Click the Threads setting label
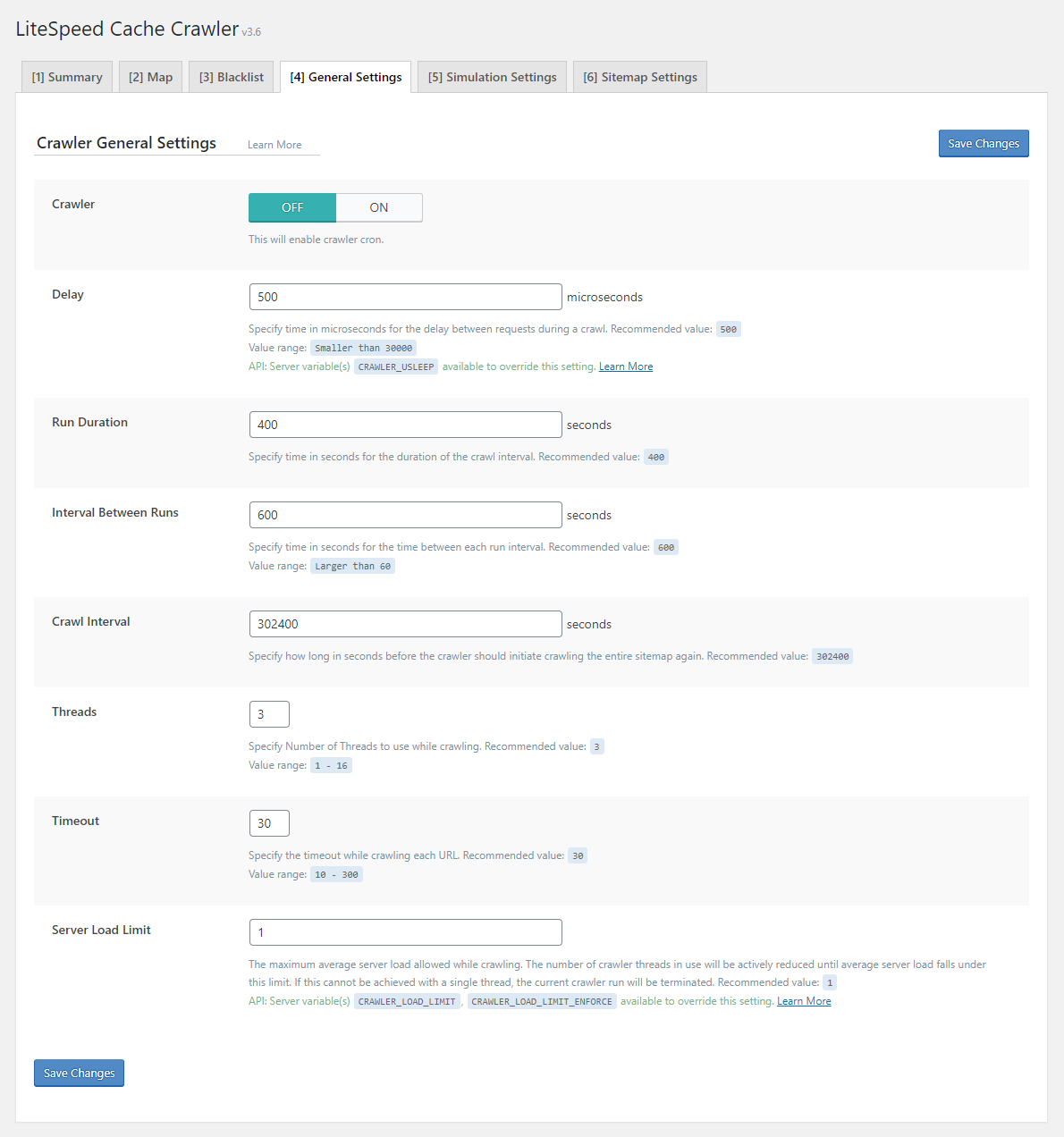 74,712
